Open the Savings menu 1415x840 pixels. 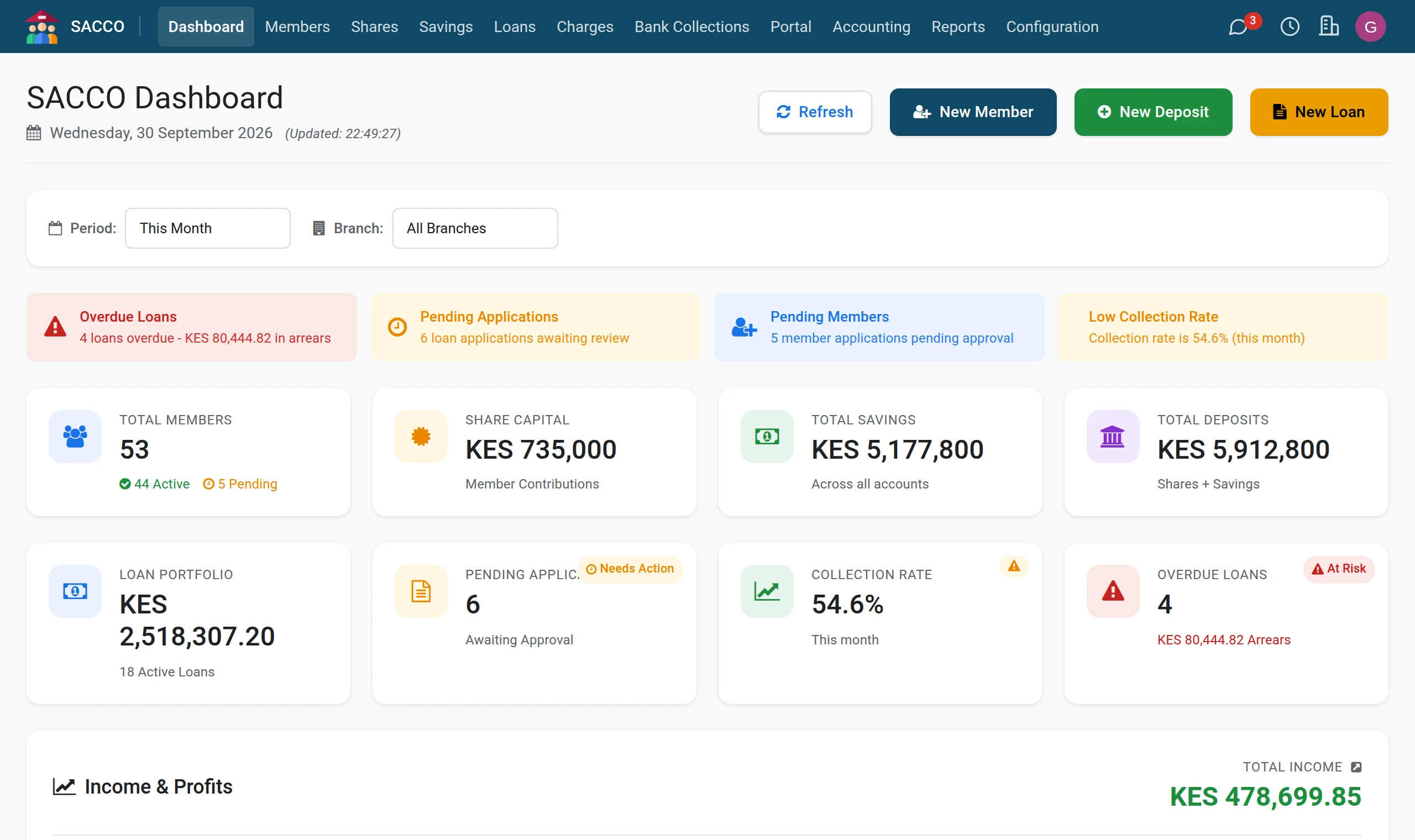(446, 27)
